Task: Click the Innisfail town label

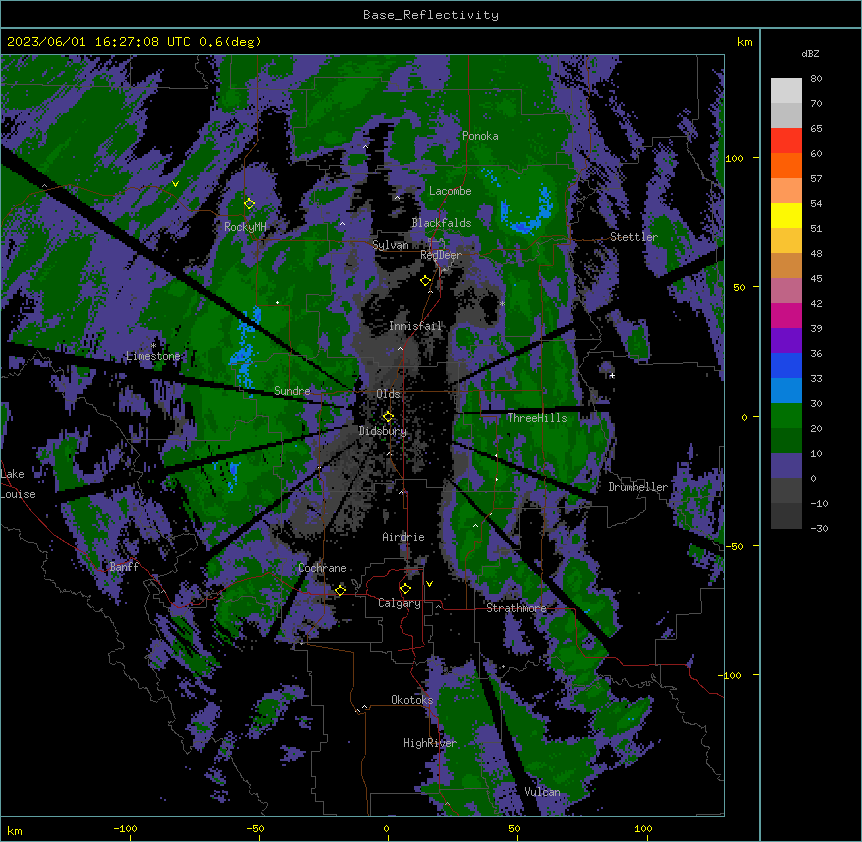Action: click(415, 326)
